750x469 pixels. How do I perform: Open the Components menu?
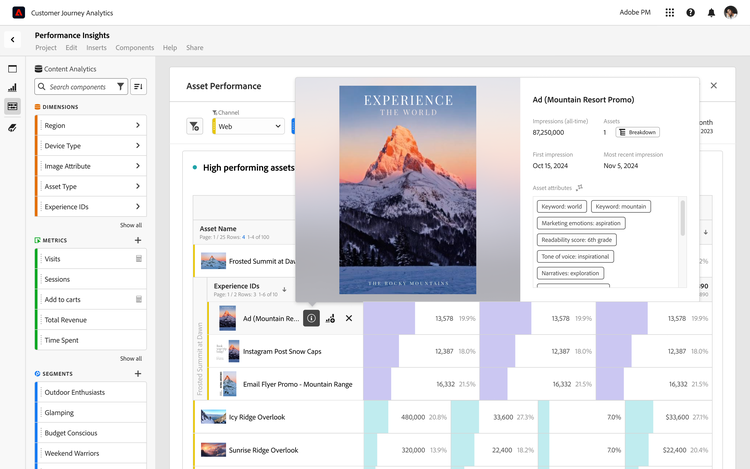pyautogui.click(x=134, y=48)
